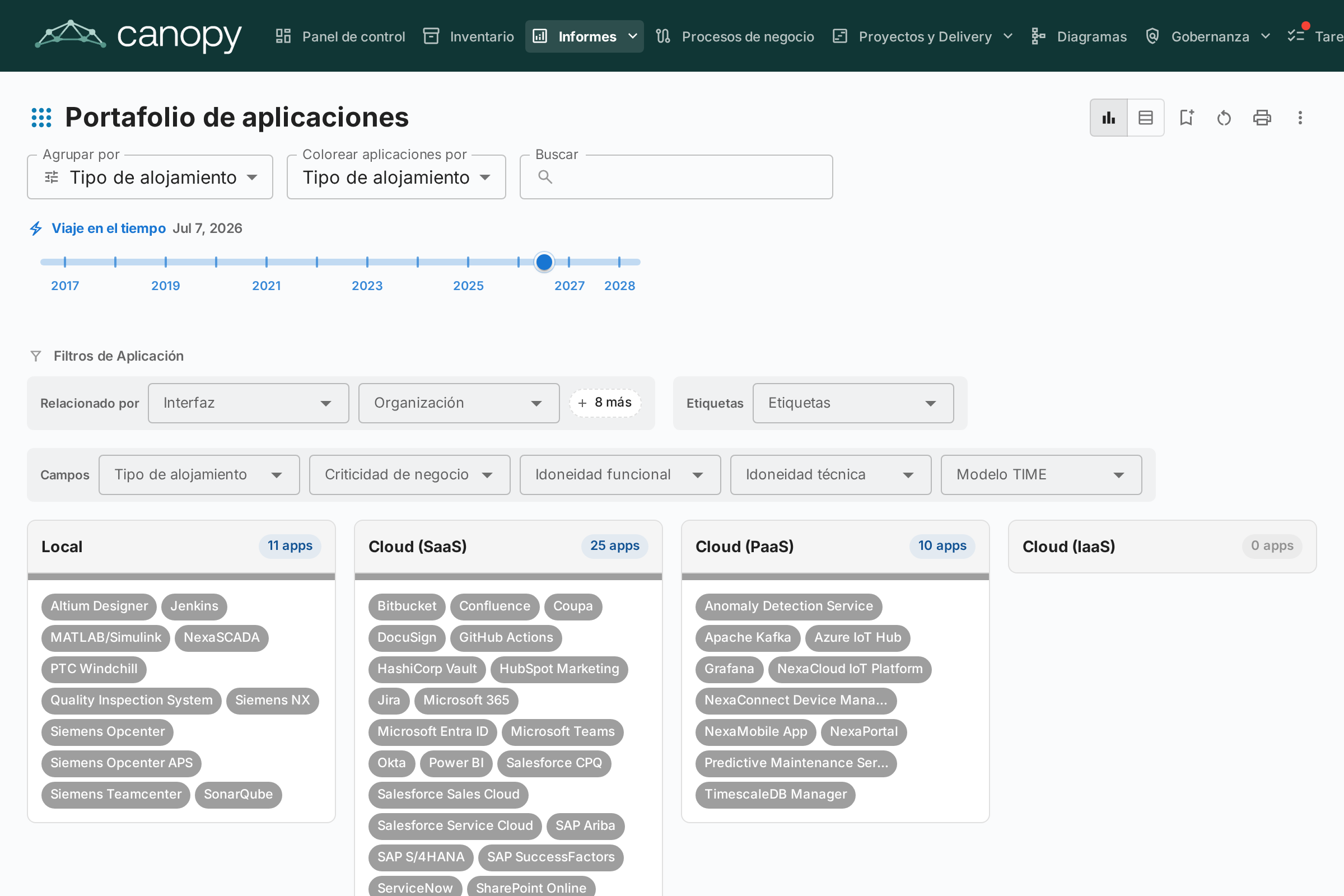Click the '10 apps' badge in Cloud (PaaS)
Image resolution: width=1344 pixels, height=896 pixels.
click(x=942, y=547)
